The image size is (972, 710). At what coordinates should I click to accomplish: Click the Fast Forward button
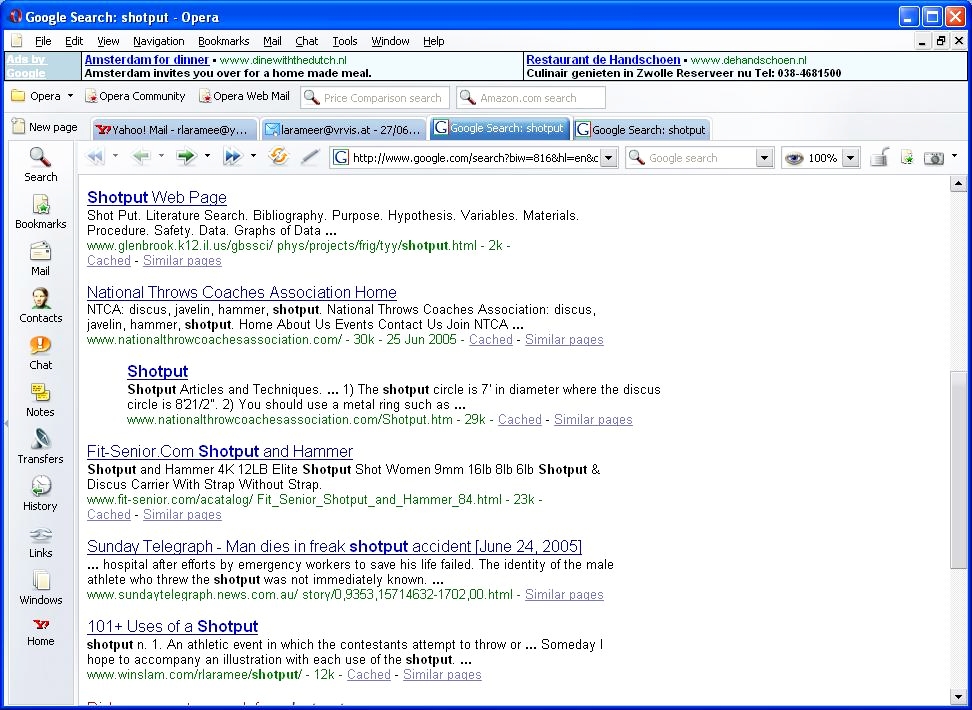(233, 157)
